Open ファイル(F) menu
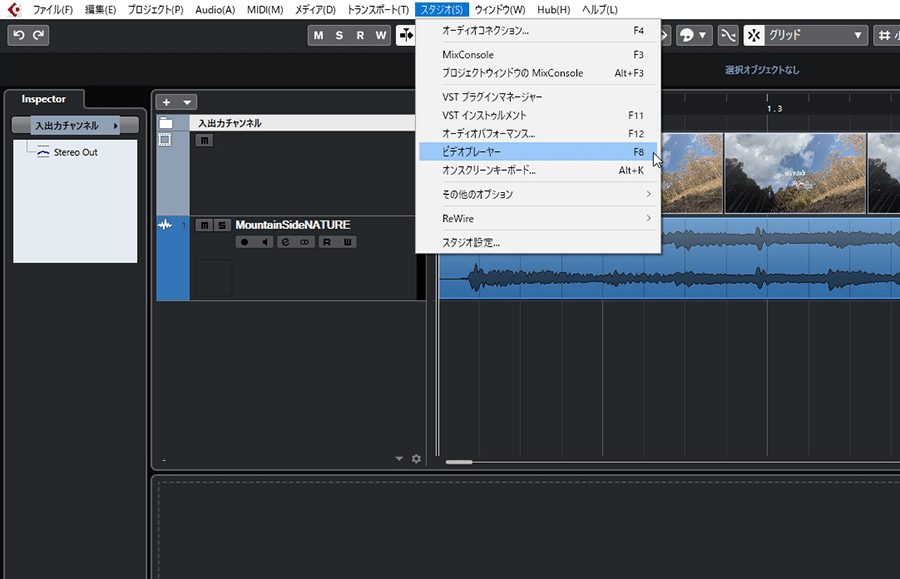 coord(52,10)
